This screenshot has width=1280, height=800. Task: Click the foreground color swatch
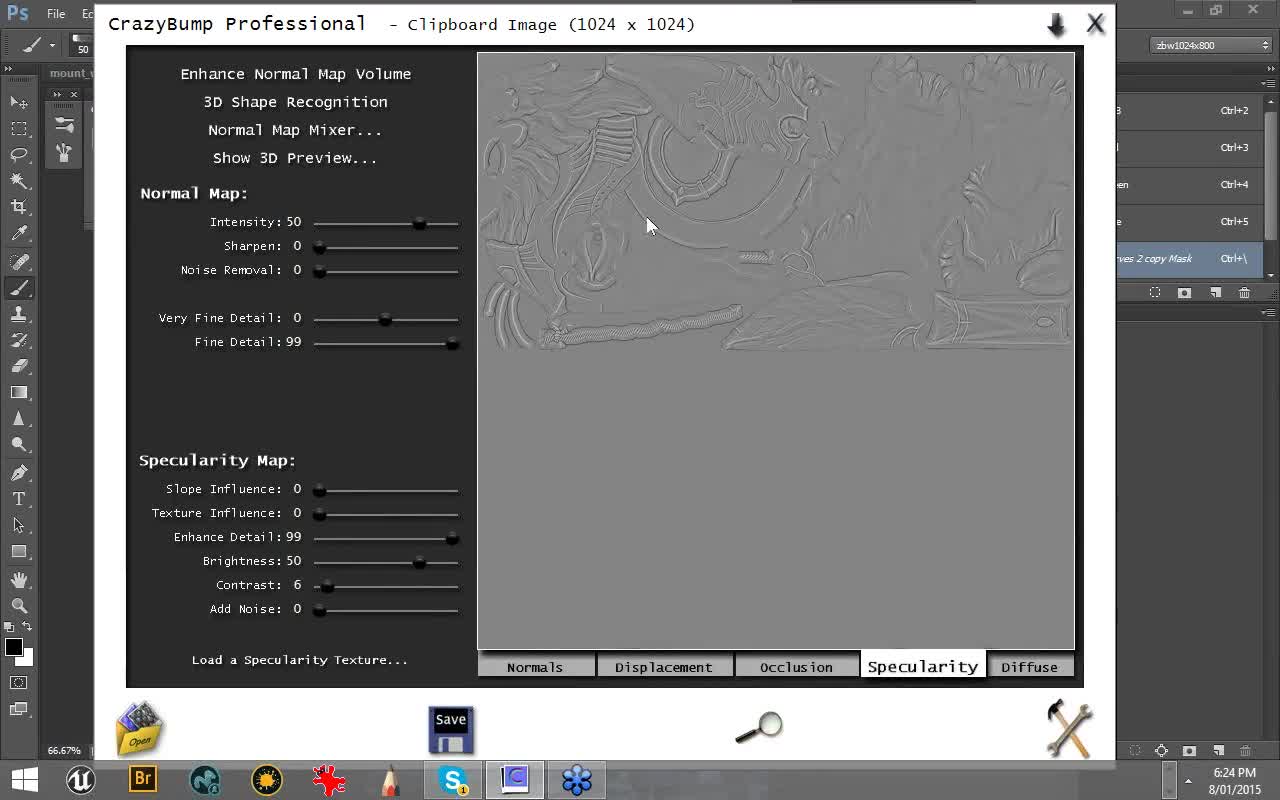click(x=13, y=646)
